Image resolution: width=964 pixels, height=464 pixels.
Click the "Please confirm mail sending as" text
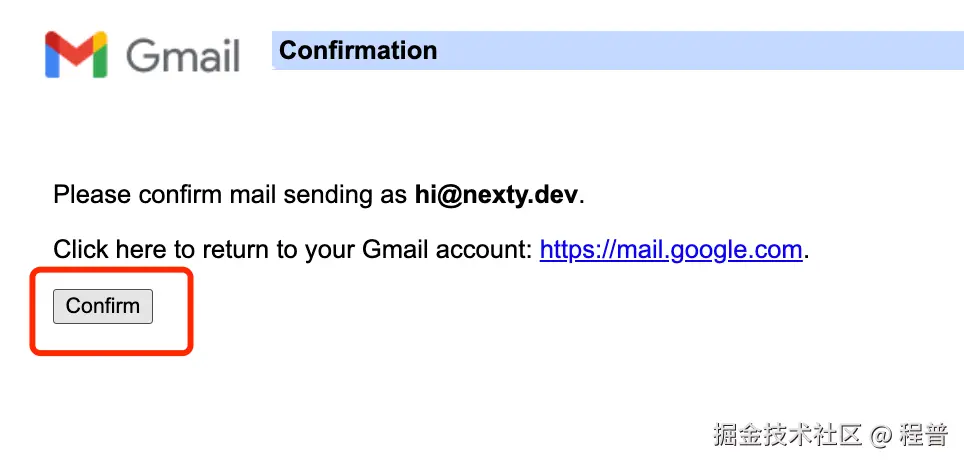pos(231,195)
